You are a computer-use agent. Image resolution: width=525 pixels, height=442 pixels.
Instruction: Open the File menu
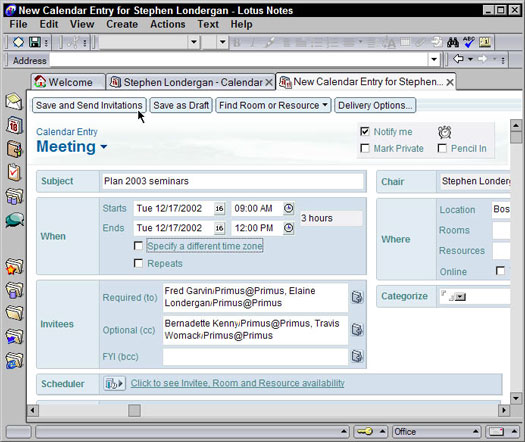click(18, 24)
